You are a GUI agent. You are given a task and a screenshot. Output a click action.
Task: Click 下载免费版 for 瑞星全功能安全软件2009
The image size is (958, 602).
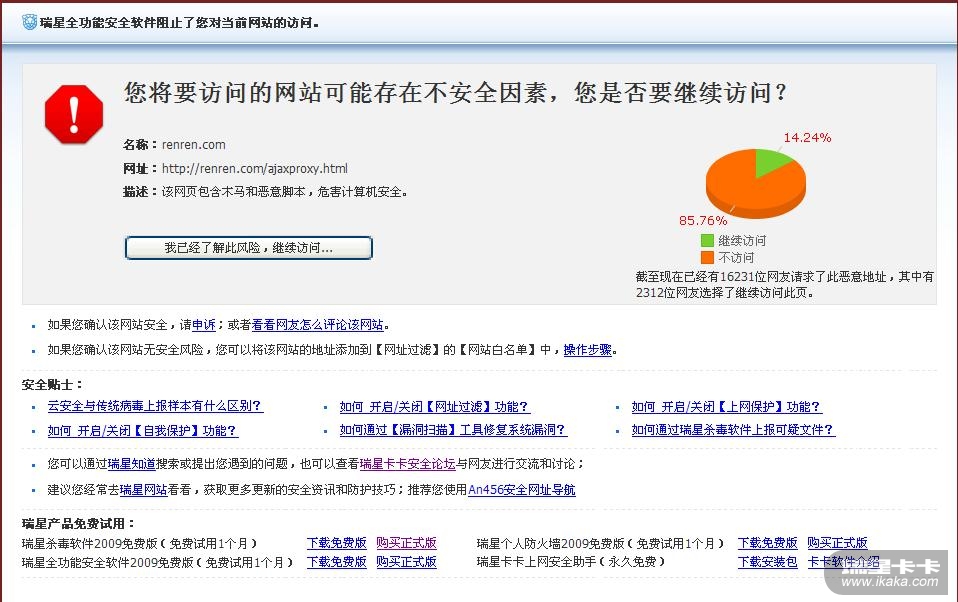tap(337, 562)
